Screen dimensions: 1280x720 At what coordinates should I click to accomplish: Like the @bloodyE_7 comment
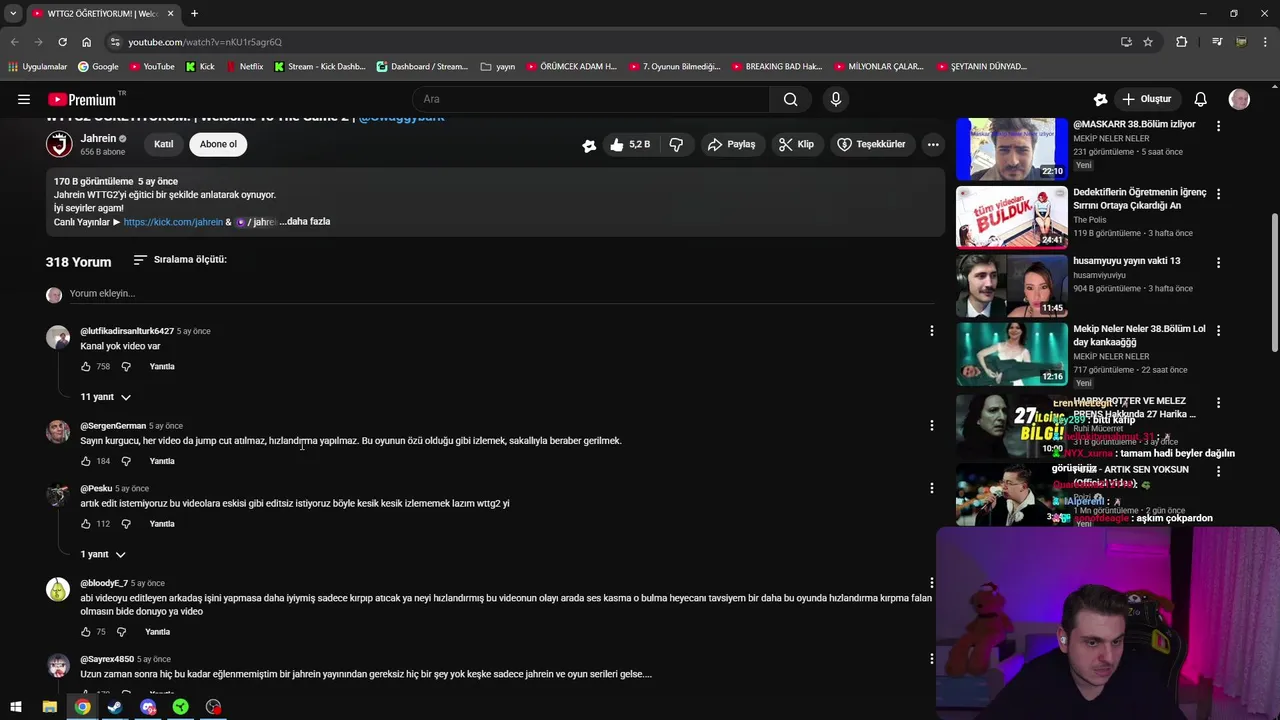(x=86, y=632)
